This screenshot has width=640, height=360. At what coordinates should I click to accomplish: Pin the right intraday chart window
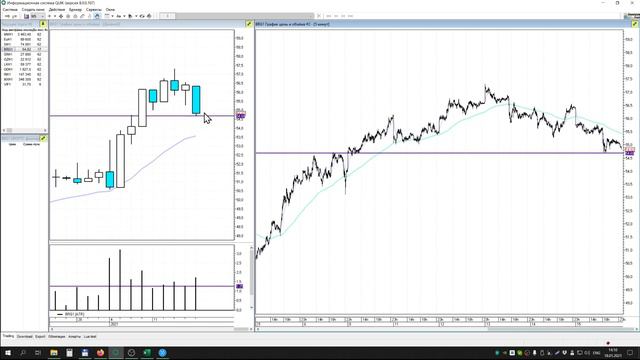pos(635,24)
